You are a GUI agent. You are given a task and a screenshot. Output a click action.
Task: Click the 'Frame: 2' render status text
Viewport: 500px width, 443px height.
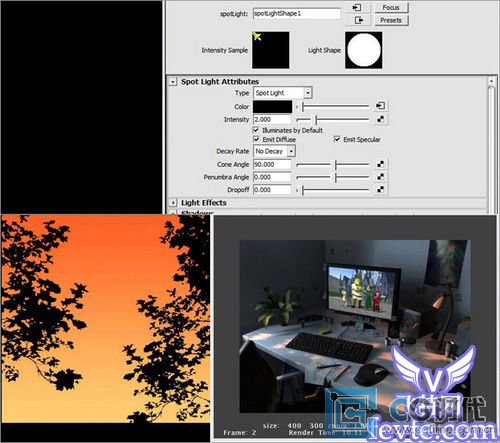click(x=240, y=433)
